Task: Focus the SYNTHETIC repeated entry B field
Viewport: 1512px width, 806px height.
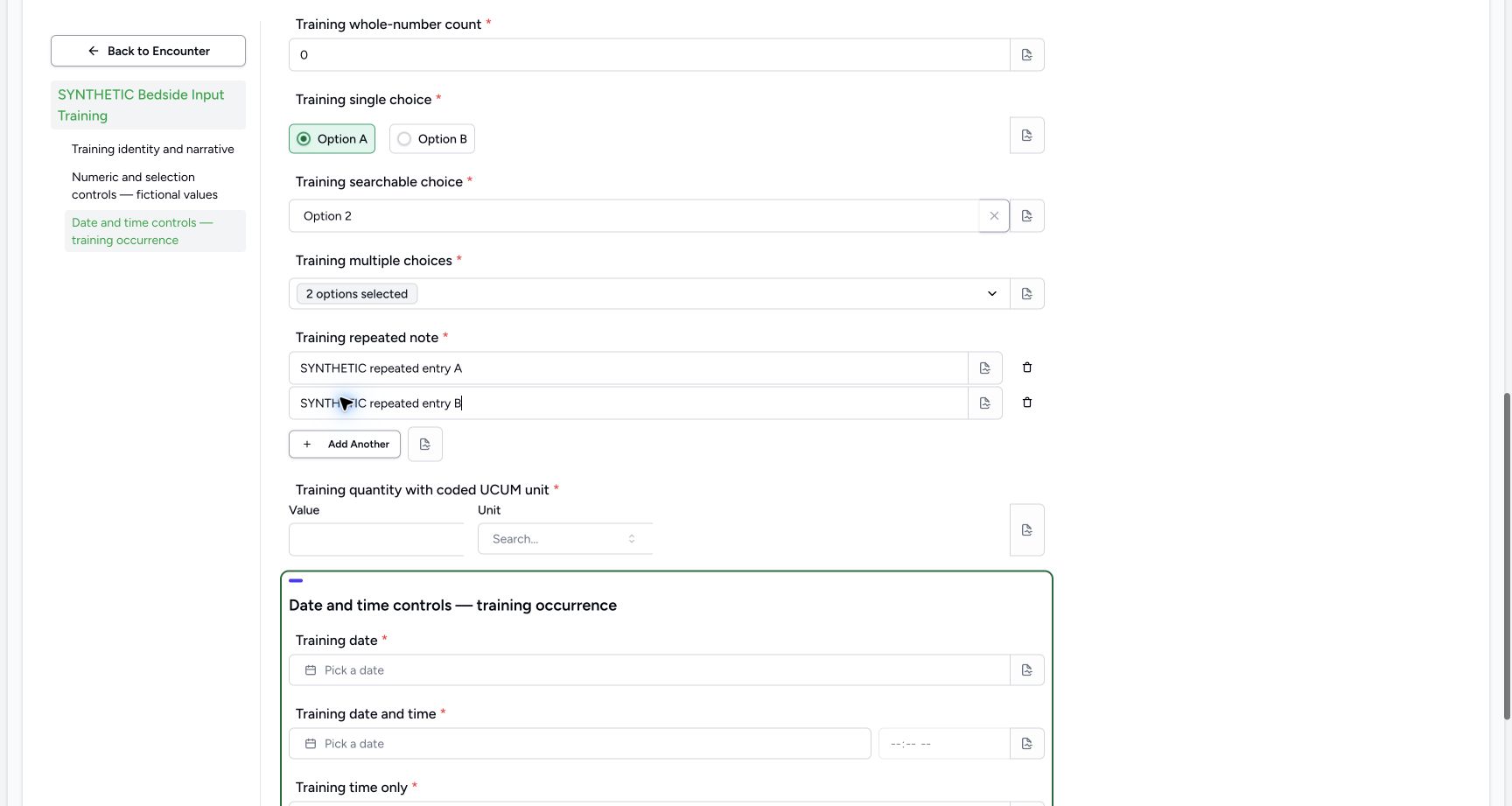Action: [628, 403]
